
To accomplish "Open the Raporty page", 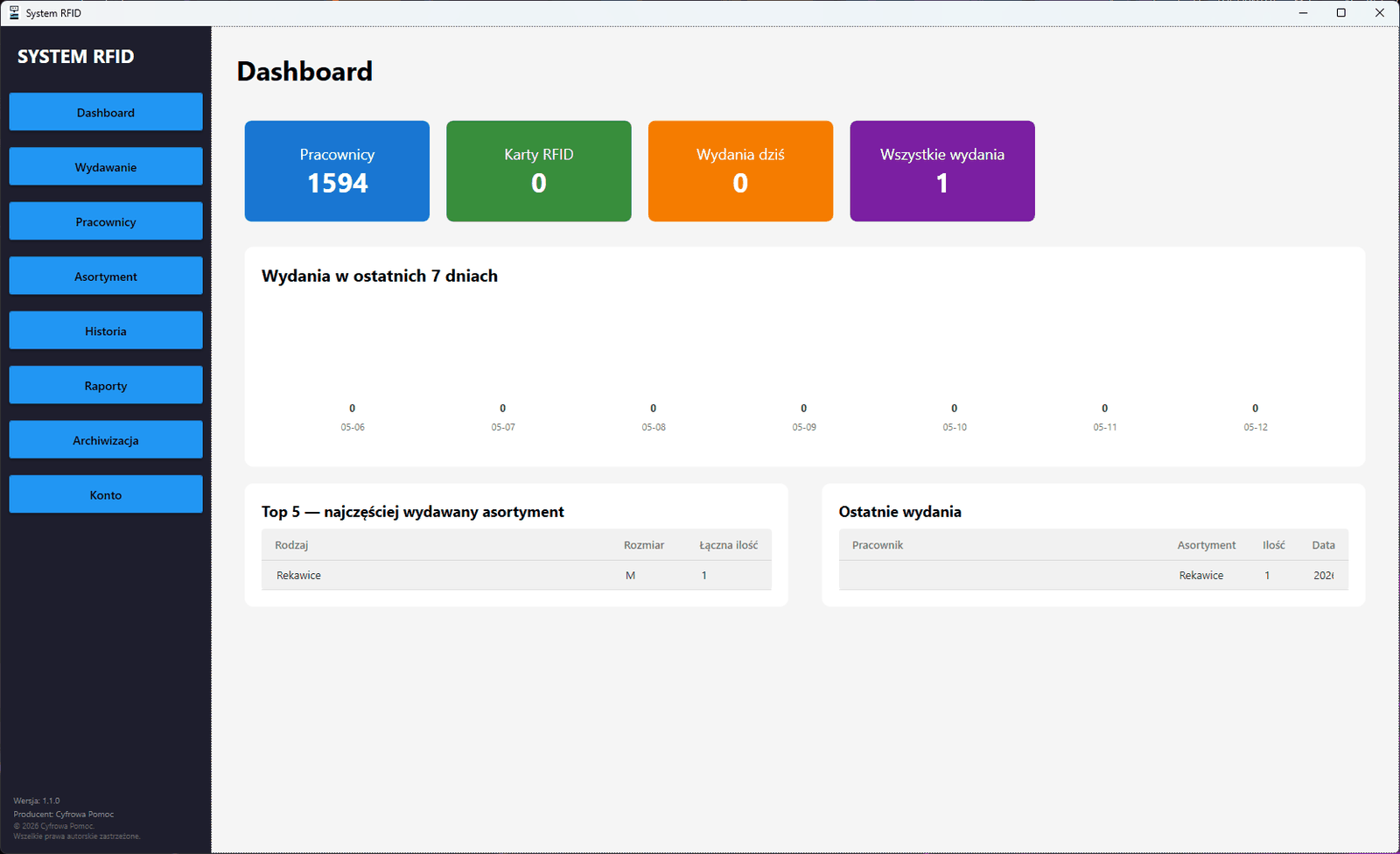I will (106, 385).
